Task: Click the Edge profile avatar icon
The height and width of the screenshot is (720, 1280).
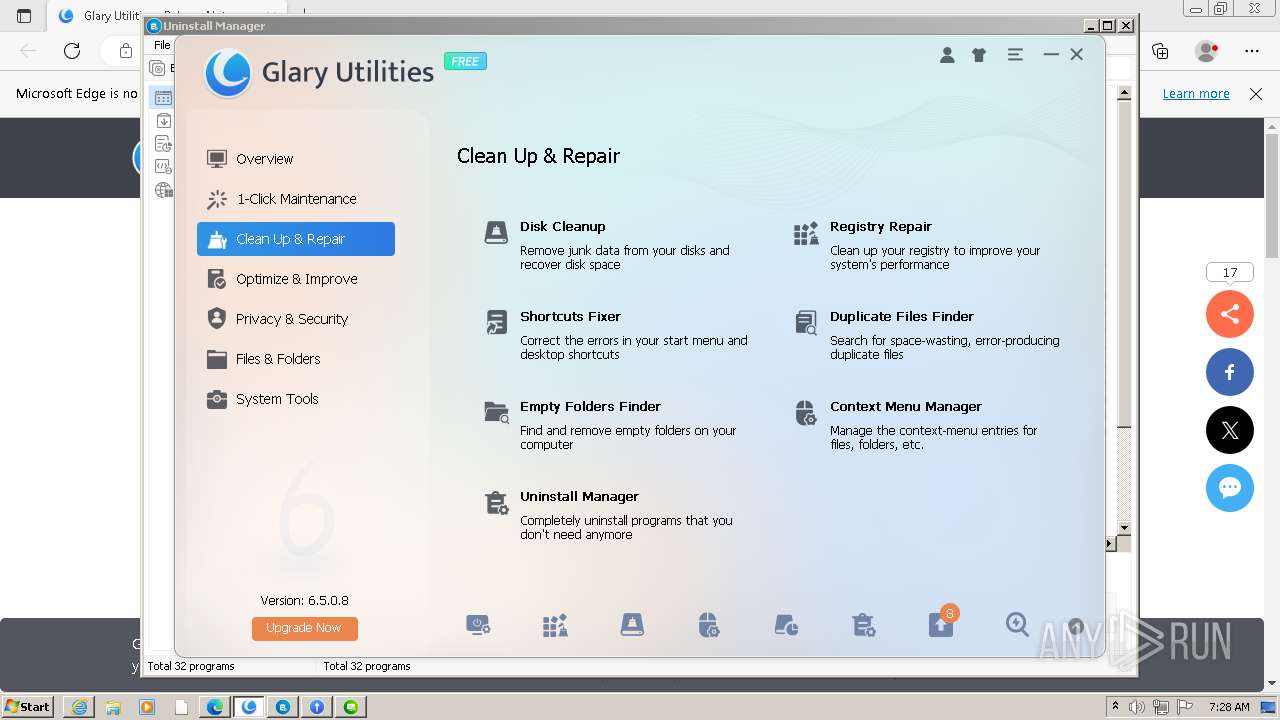Action: point(1206,51)
